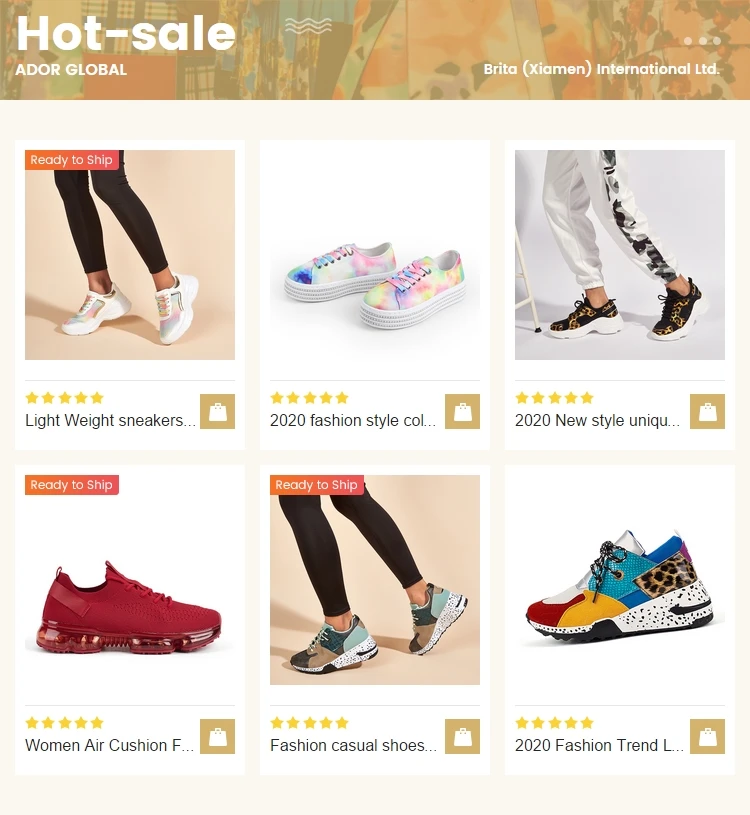
Task: View the multicolor leopard chunky sneaker image
Action: (x=620, y=580)
